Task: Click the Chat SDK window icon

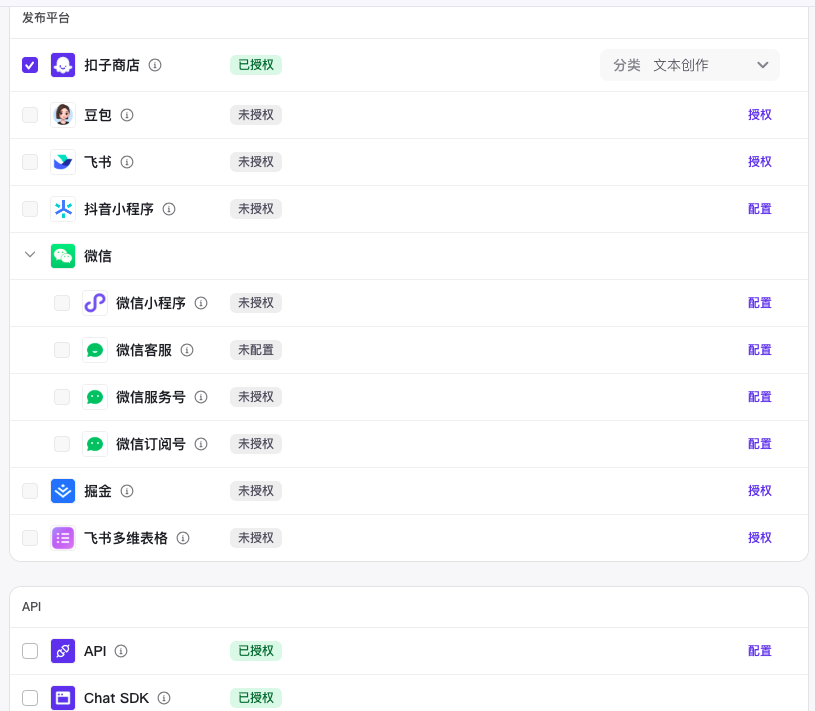Action: pyautogui.click(x=63, y=698)
